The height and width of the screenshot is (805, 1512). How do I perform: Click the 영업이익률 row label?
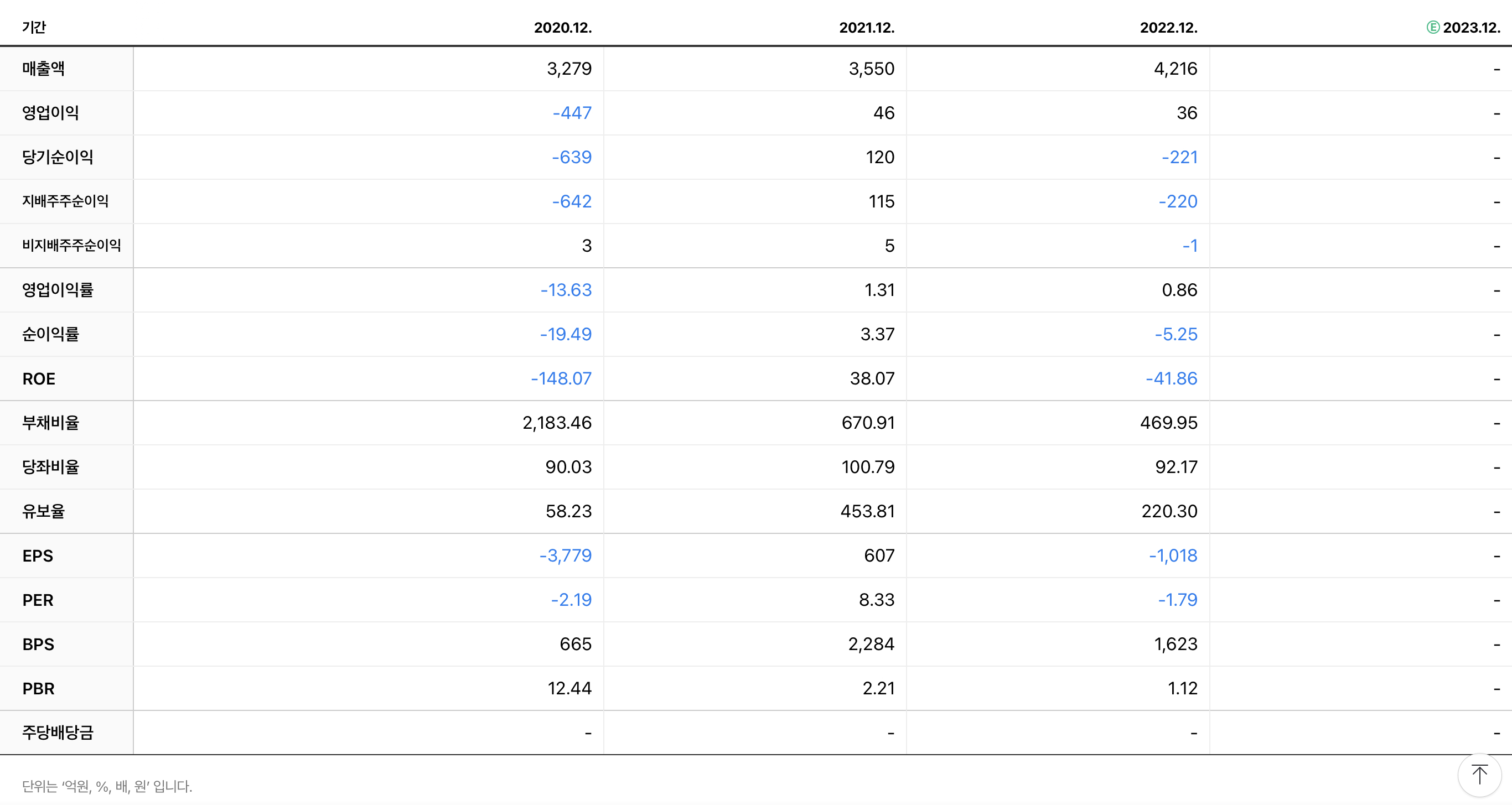pyautogui.click(x=58, y=290)
